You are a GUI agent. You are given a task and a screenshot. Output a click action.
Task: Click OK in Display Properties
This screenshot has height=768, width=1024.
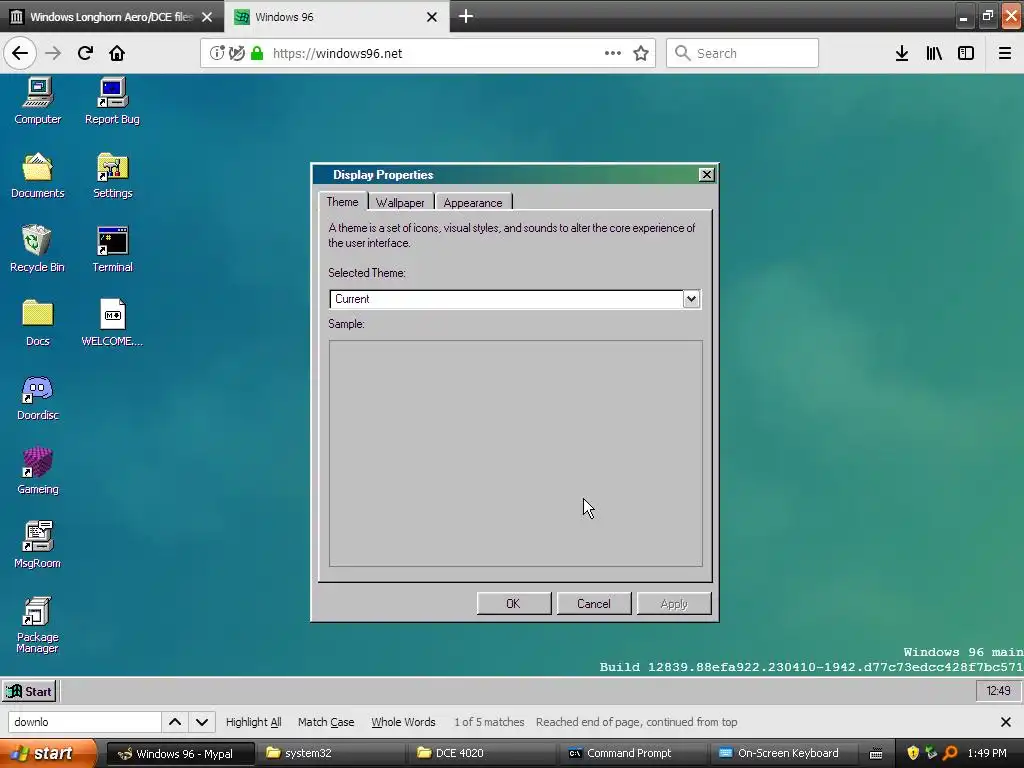tap(513, 603)
